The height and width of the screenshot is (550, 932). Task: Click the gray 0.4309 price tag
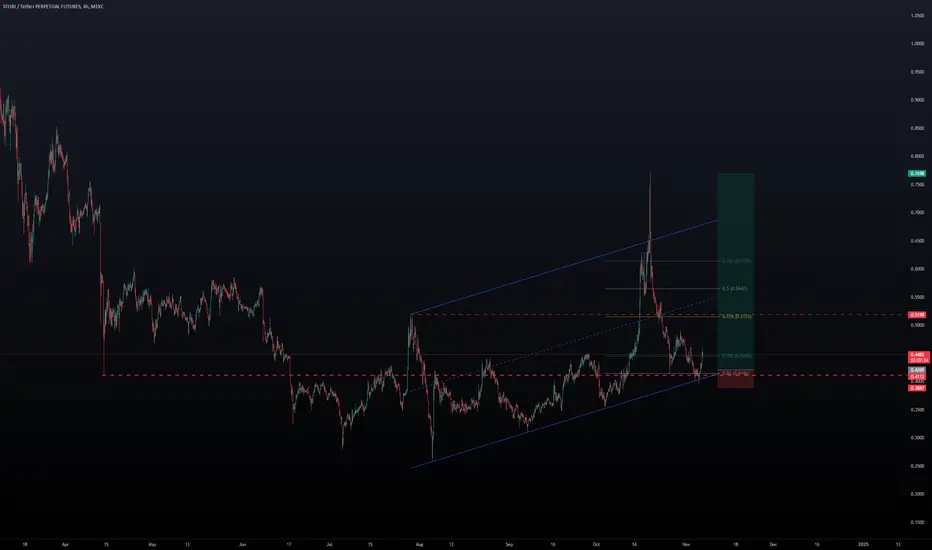[917, 370]
